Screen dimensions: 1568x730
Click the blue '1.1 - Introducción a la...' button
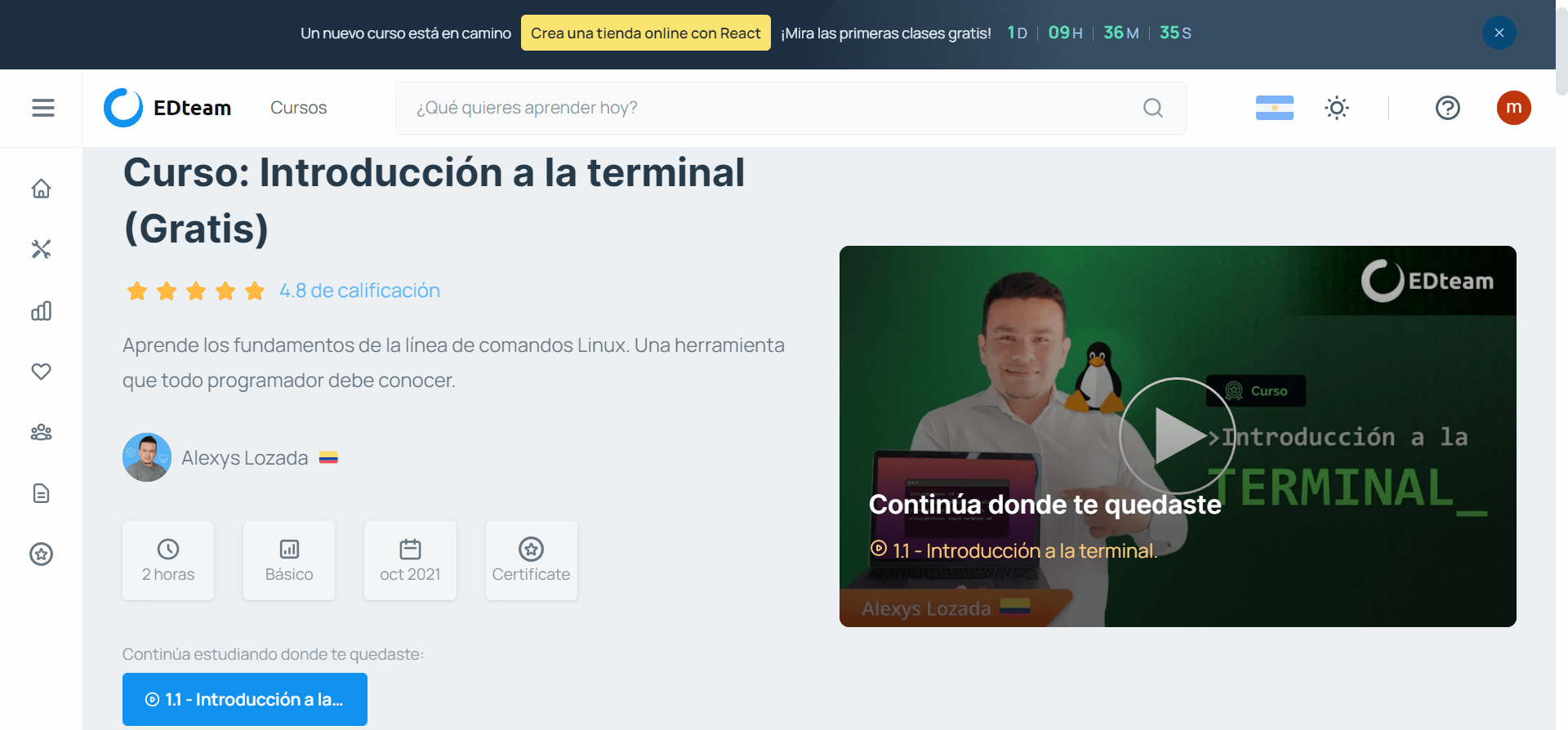(245, 699)
